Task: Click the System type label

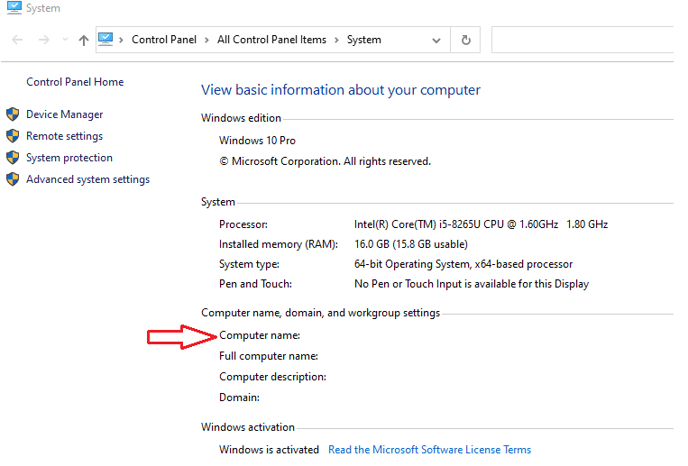Action: click(249, 264)
